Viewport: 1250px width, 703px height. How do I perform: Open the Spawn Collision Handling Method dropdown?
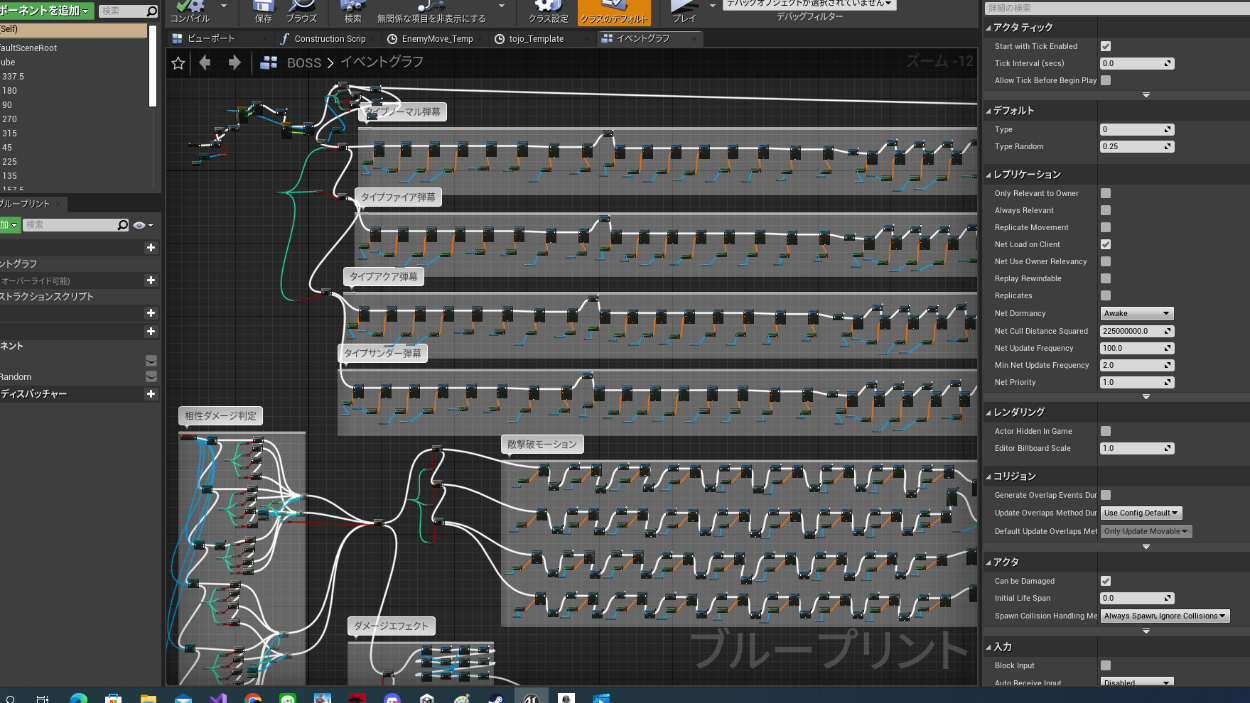pyautogui.click(x=1164, y=616)
